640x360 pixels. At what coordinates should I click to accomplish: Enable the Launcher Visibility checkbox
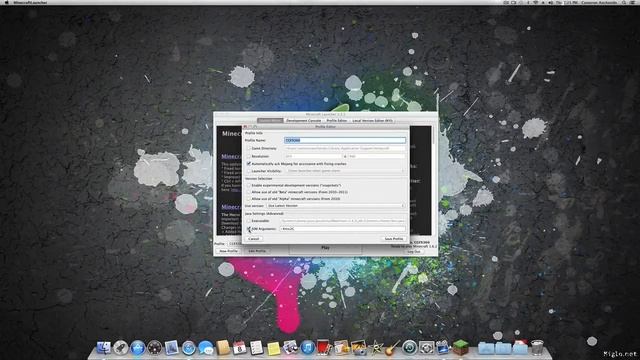[249, 171]
